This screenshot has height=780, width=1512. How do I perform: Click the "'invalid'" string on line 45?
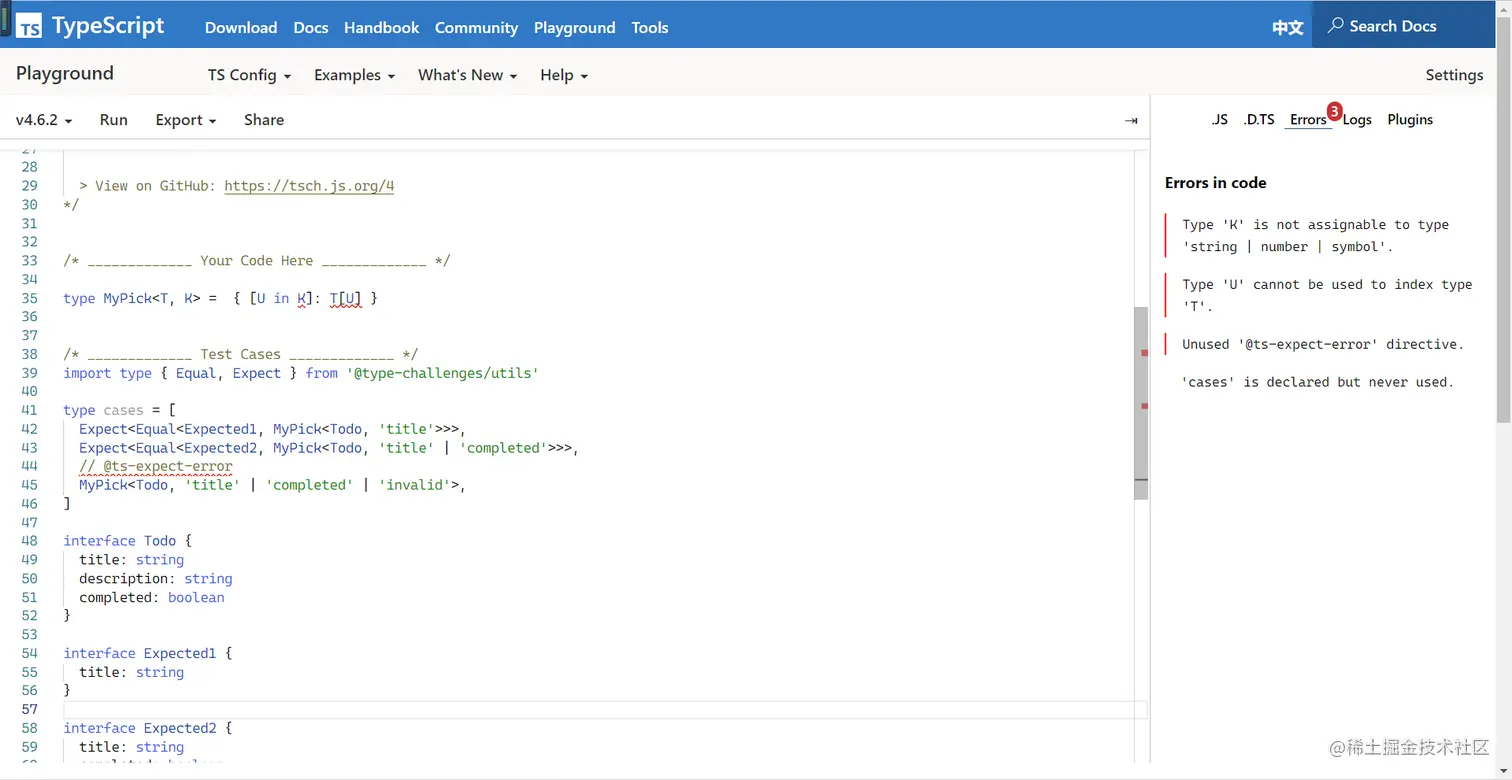(x=414, y=485)
